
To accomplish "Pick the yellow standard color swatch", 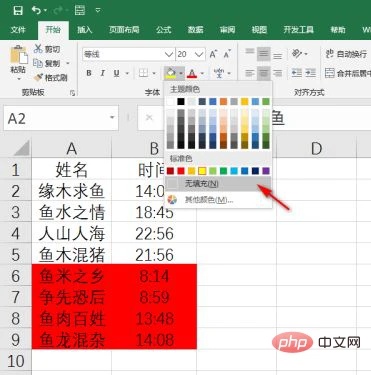I will click(x=202, y=171).
